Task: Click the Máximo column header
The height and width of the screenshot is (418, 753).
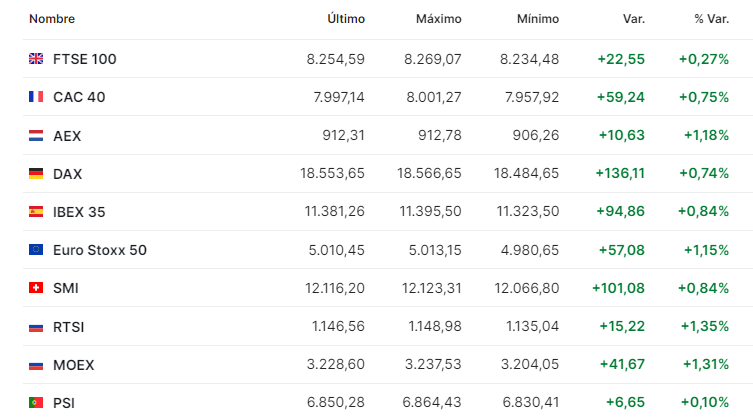Action: 438,19
